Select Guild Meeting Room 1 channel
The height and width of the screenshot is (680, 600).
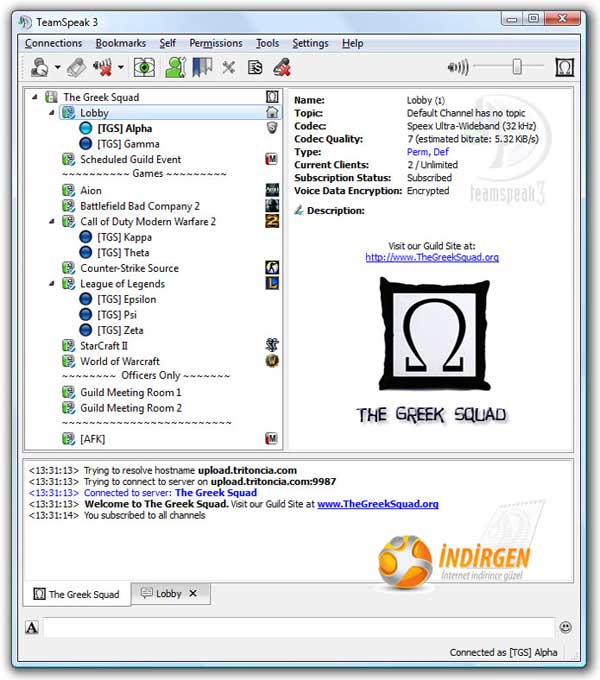coord(130,392)
